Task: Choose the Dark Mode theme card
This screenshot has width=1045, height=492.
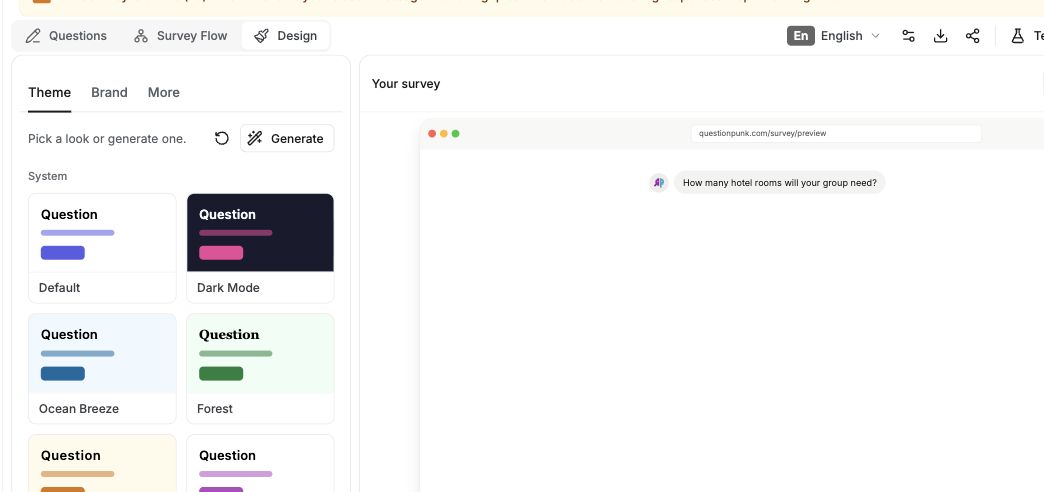Action: pos(260,248)
